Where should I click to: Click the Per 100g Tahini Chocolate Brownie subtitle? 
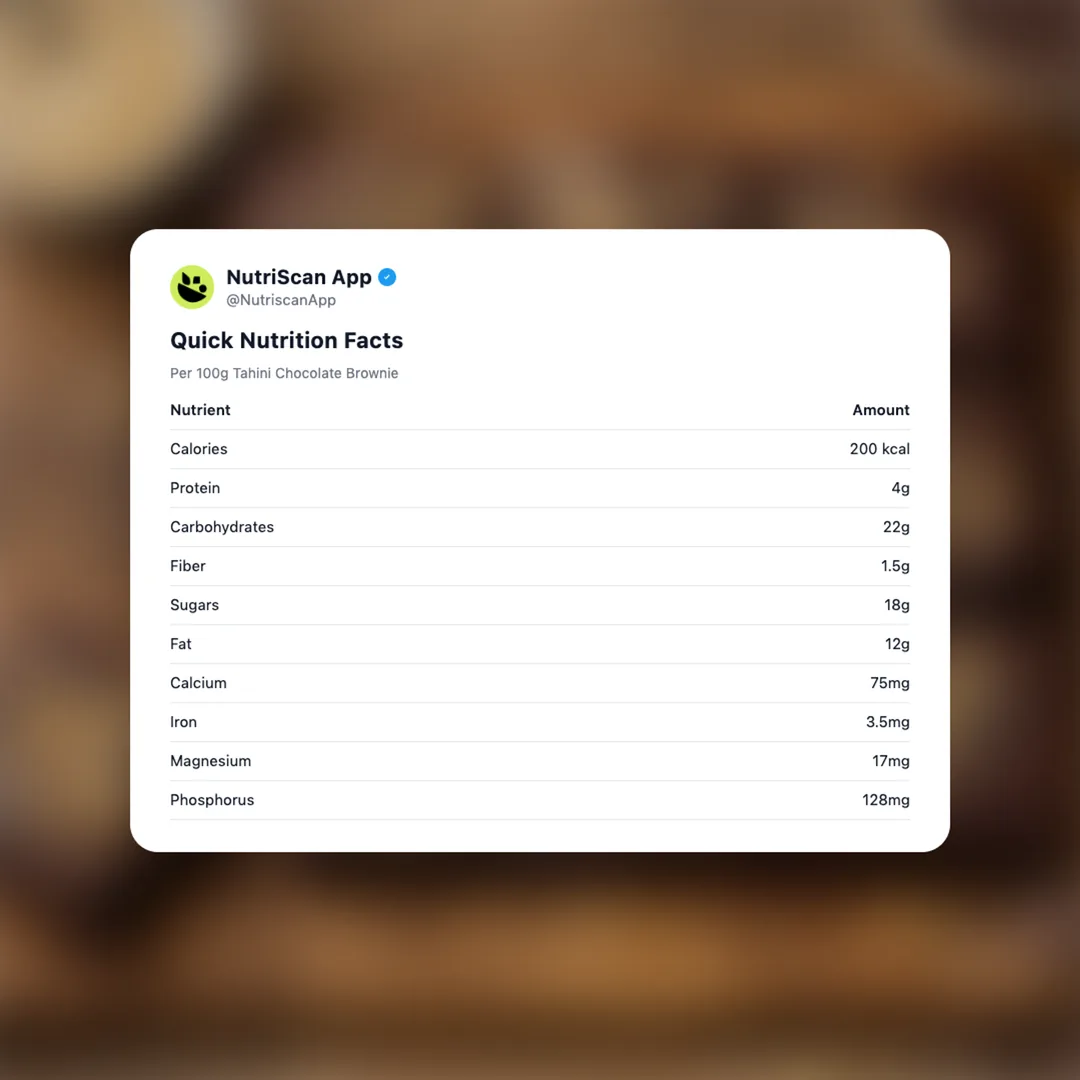click(284, 373)
